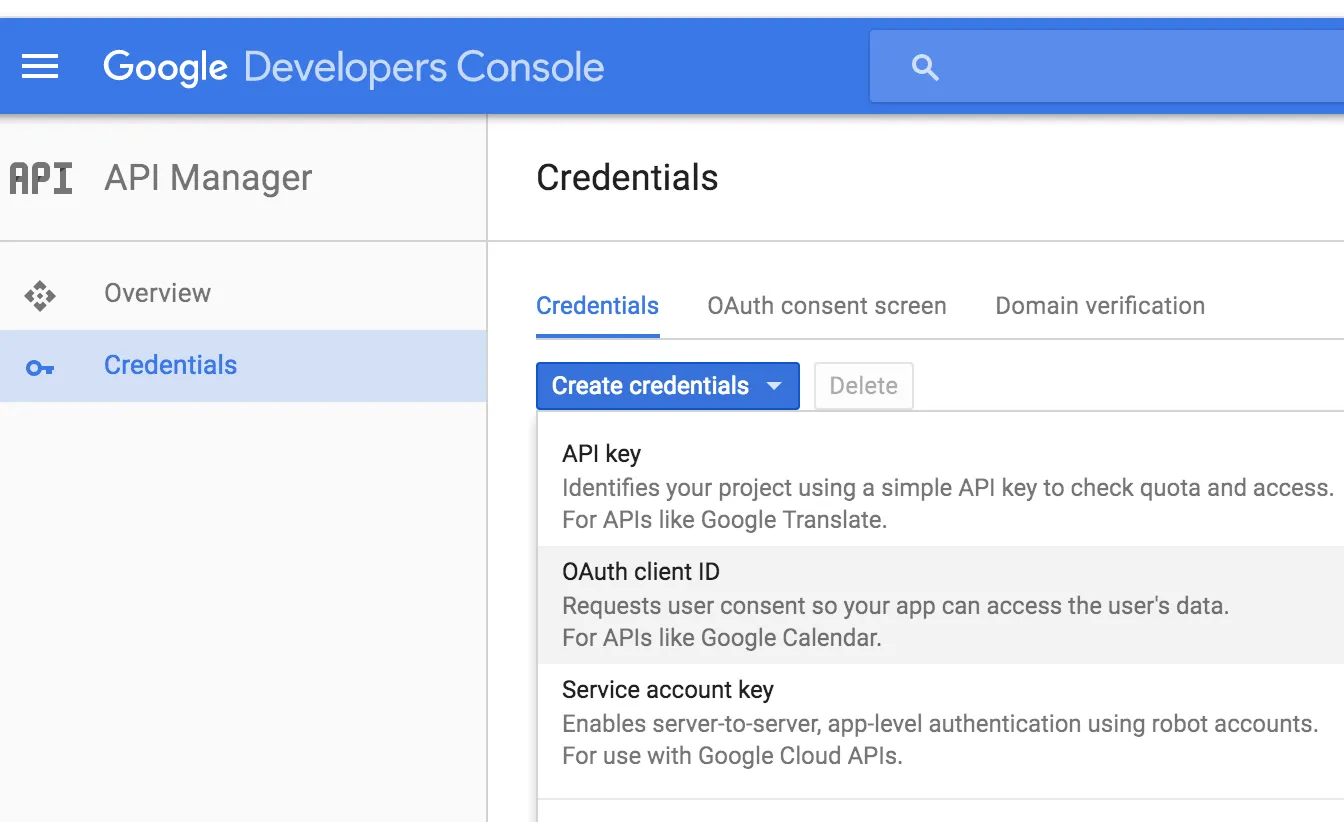This screenshot has width=1344, height=822.
Task: Click the Google Developers Console logo
Action: 353,67
